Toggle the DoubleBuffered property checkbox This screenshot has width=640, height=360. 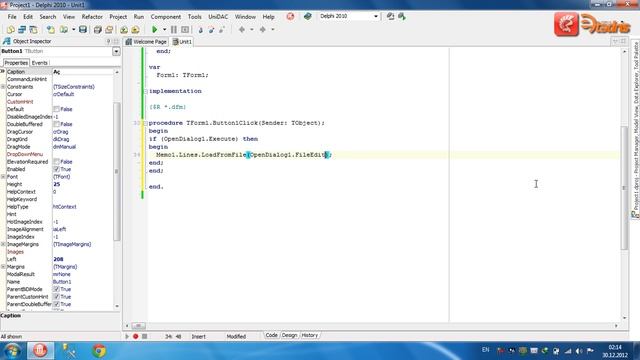pos(56,124)
